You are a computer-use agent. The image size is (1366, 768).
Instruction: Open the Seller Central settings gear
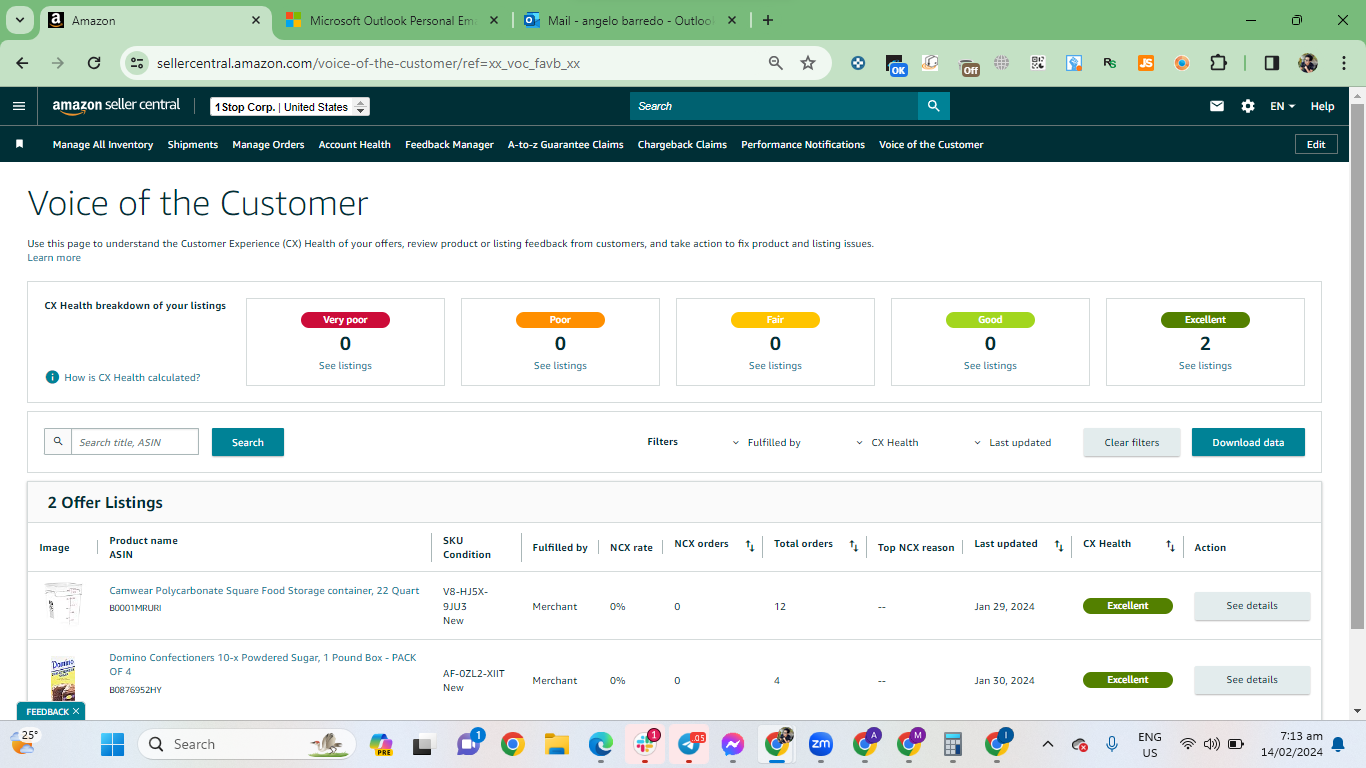click(1248, 106)
